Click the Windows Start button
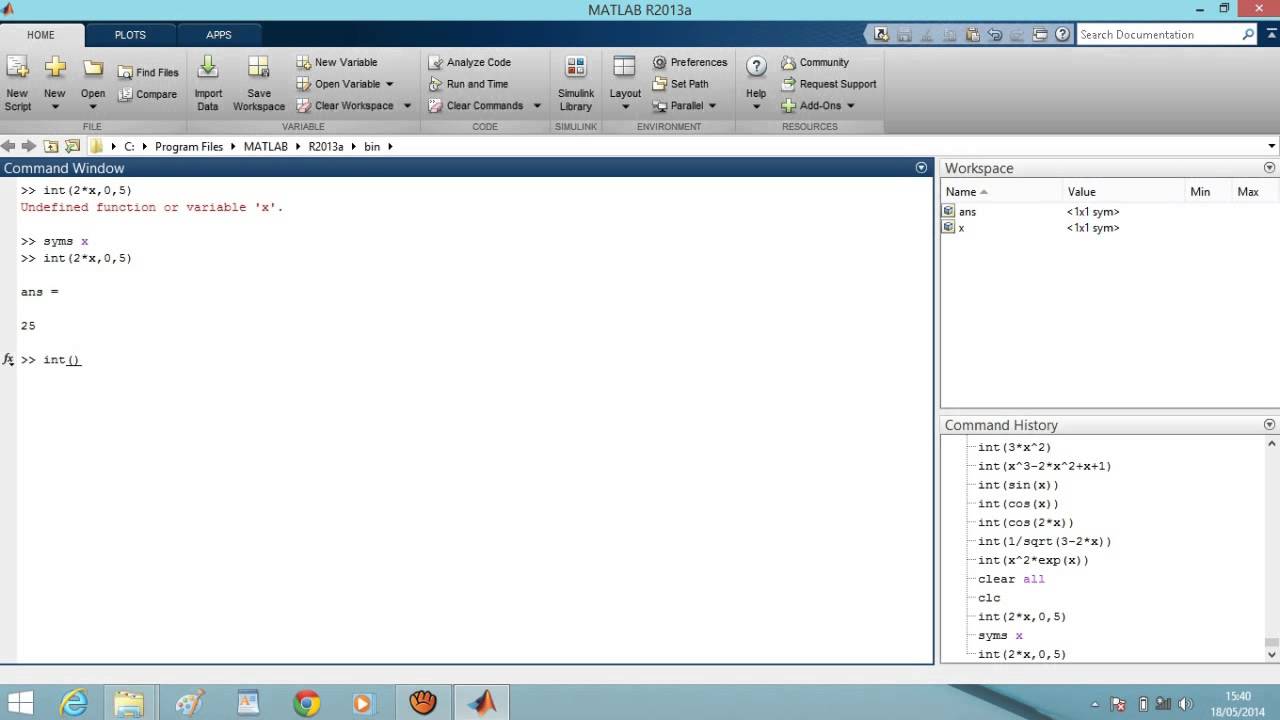This screenshot has width=1280, height=720. tap(20, 703)
